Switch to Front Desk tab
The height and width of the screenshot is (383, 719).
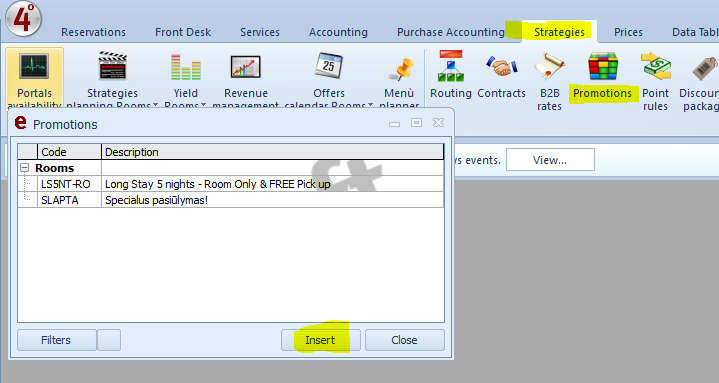pos(183,32)
